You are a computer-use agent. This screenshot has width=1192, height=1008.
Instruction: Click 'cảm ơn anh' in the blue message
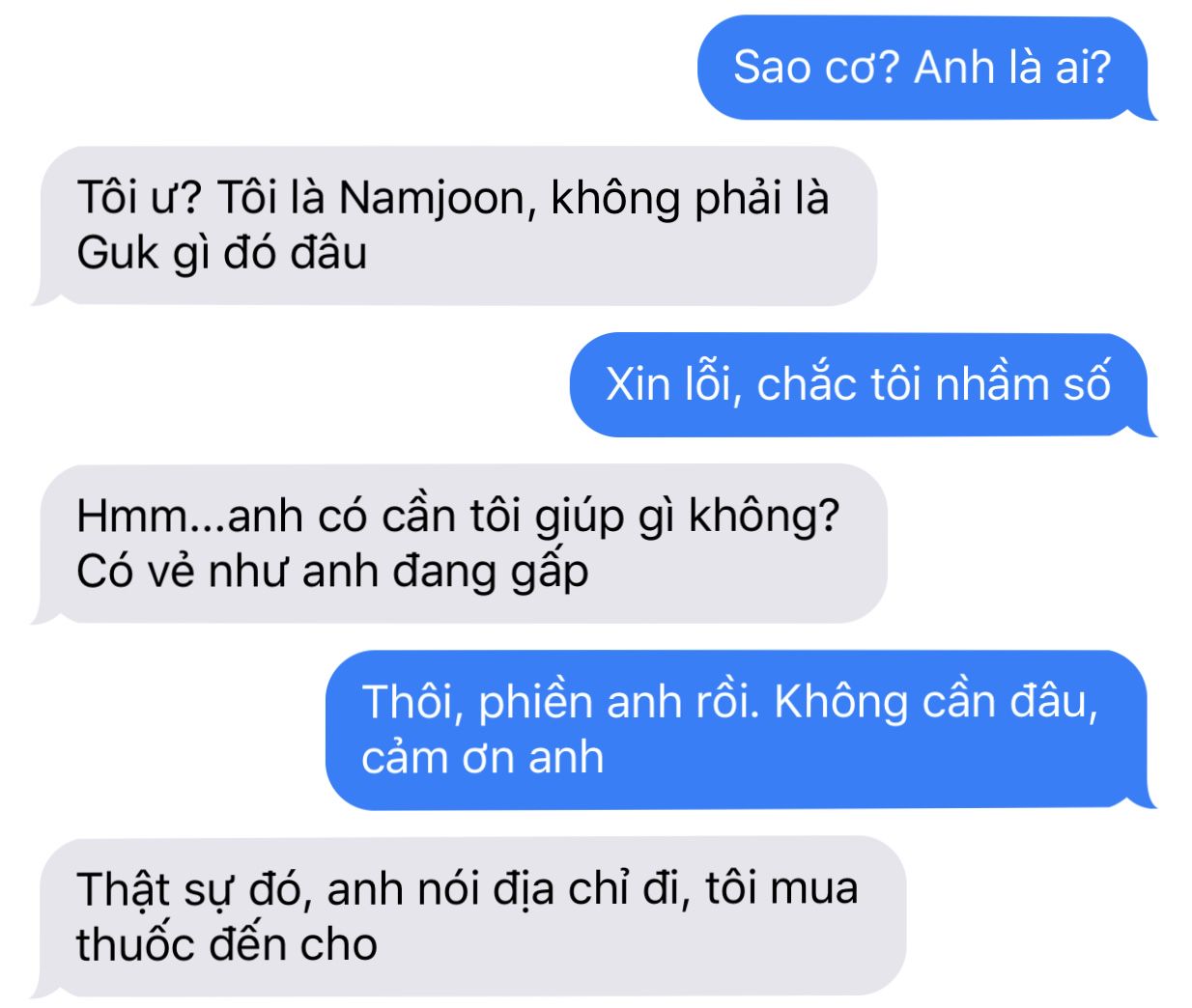point(482,758)
